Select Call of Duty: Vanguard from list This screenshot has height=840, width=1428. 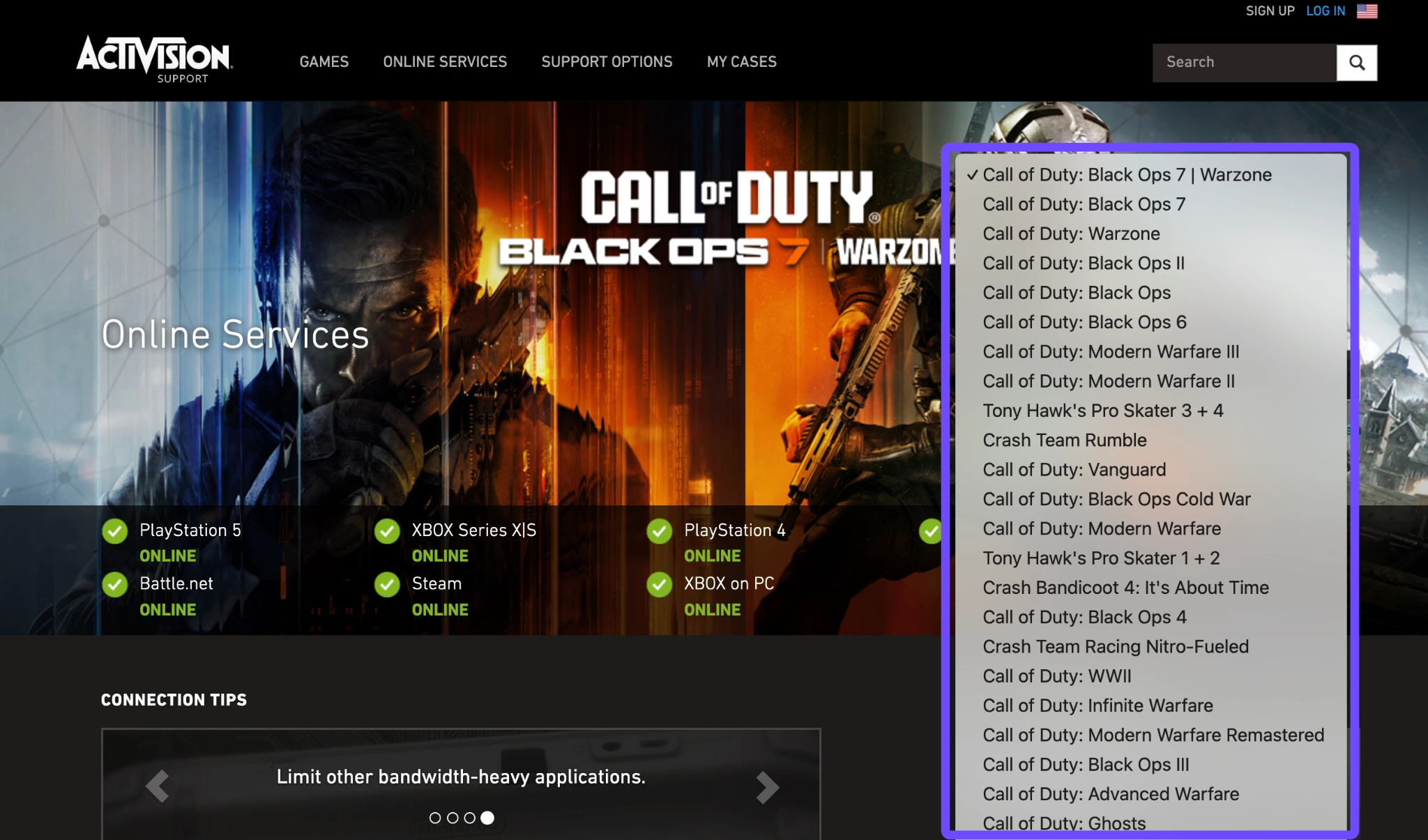(1151, 470)
